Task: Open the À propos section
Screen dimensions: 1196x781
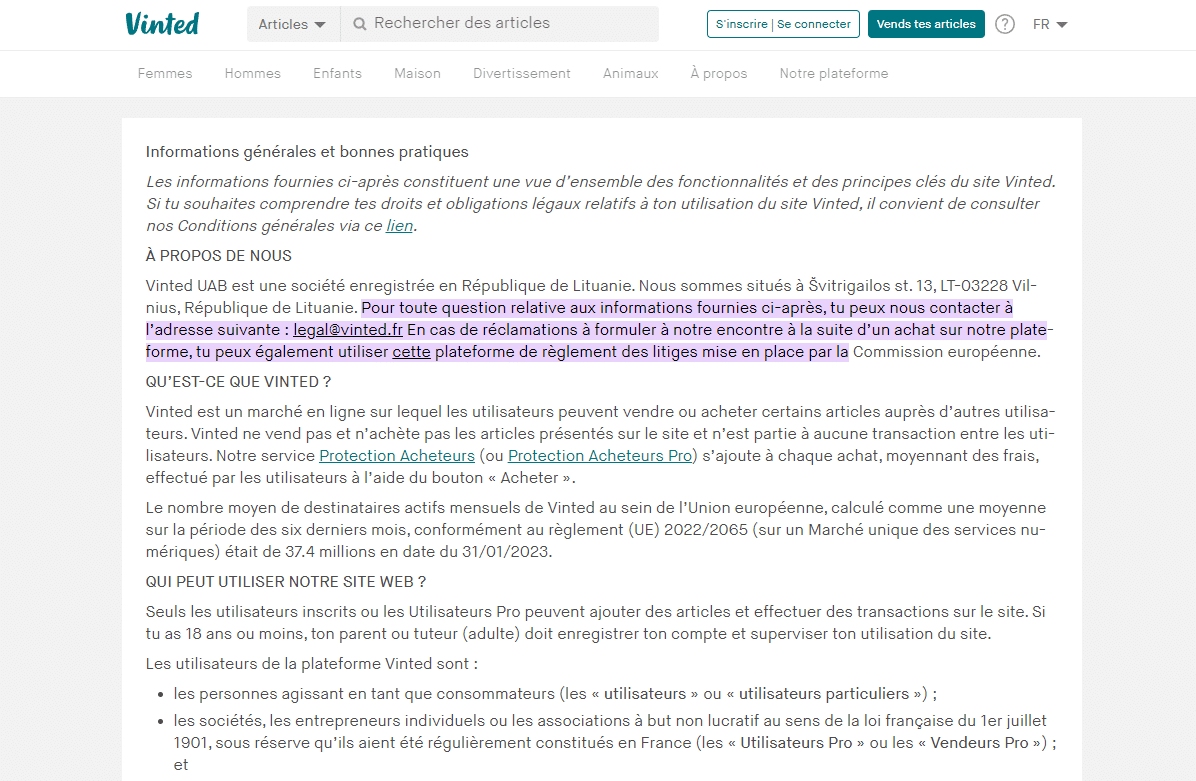Action: point(718,73)
